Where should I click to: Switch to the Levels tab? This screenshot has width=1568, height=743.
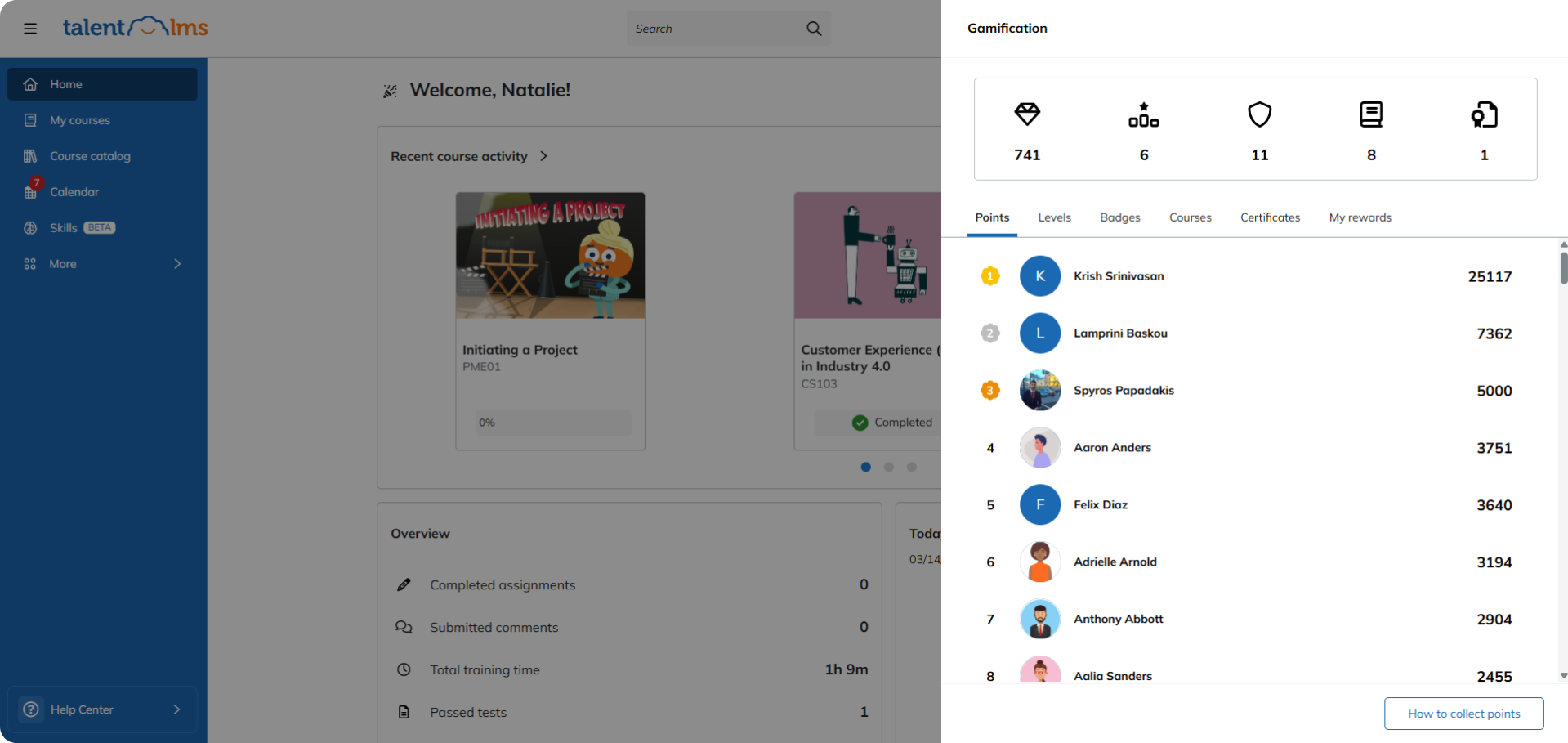click(1054, 217)
